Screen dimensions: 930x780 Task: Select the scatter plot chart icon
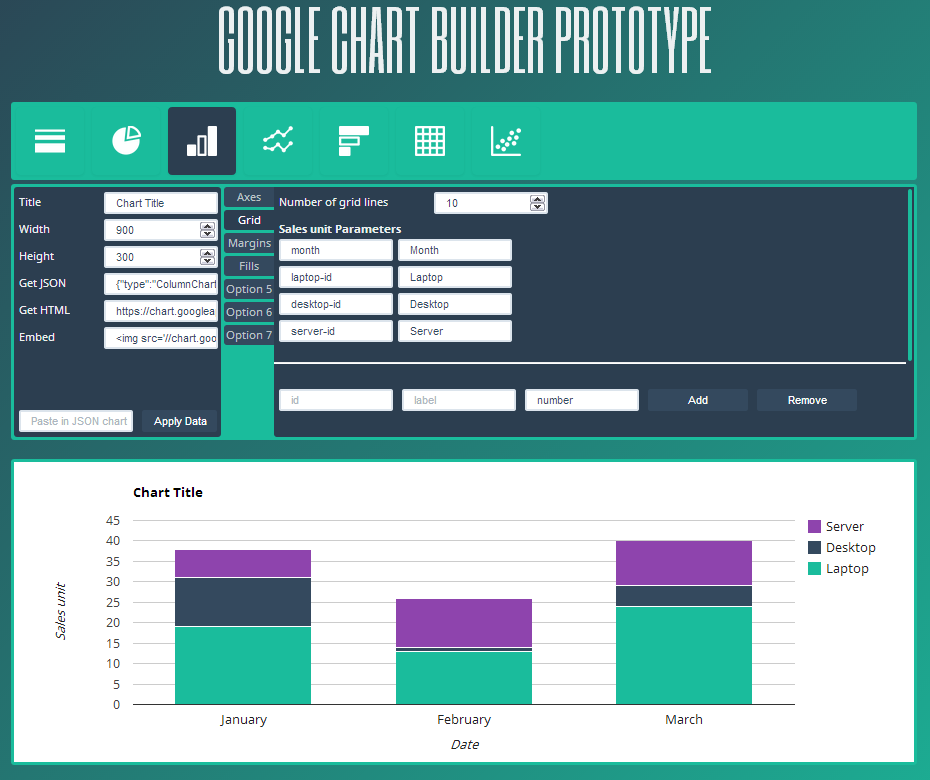505,141
